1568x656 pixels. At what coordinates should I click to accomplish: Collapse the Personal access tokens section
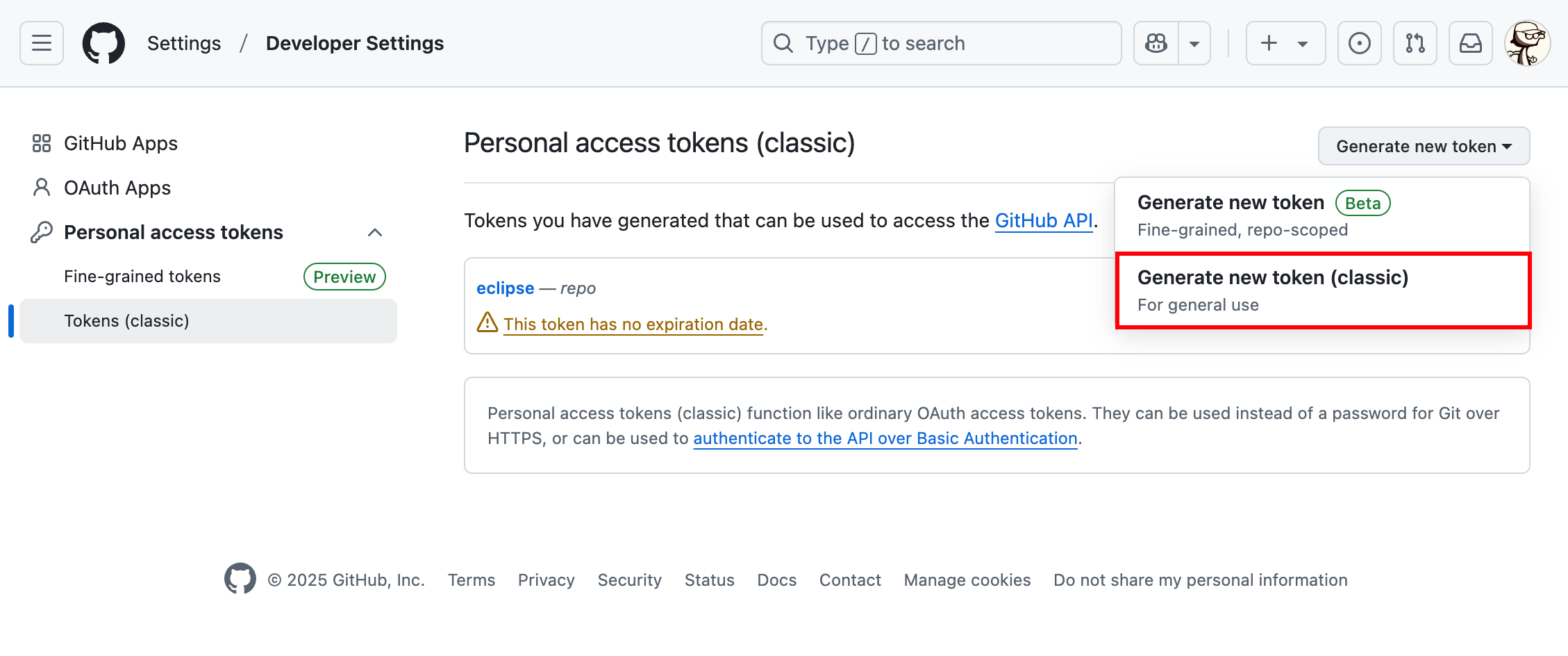[x=375, y=232]
